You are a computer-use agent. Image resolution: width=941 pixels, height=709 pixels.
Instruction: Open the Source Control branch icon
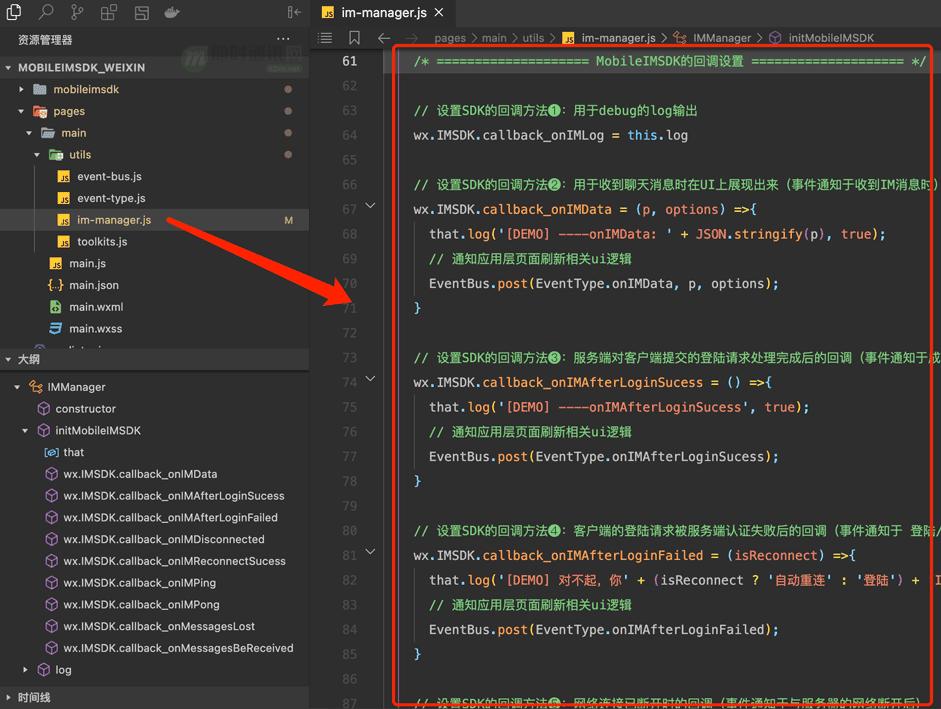pyautogui.click(x=78, y=13)
